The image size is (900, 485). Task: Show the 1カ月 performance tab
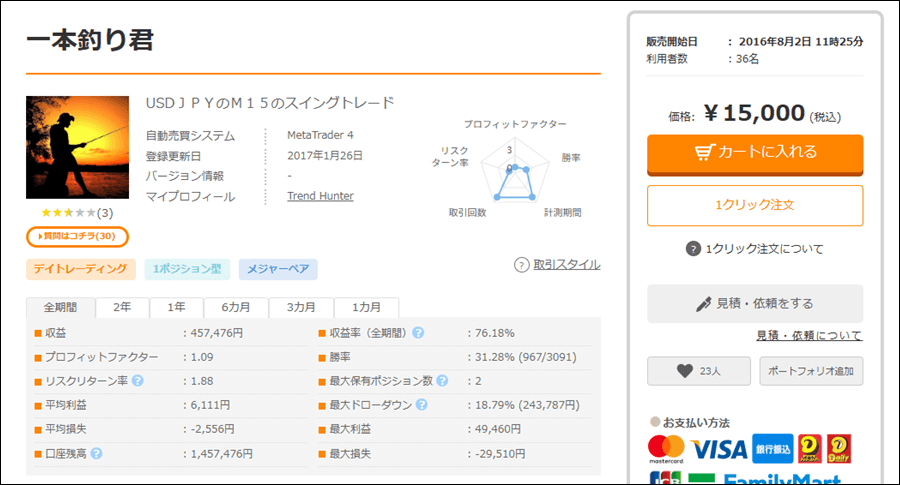pyautogui.click(x=365, y=308)
